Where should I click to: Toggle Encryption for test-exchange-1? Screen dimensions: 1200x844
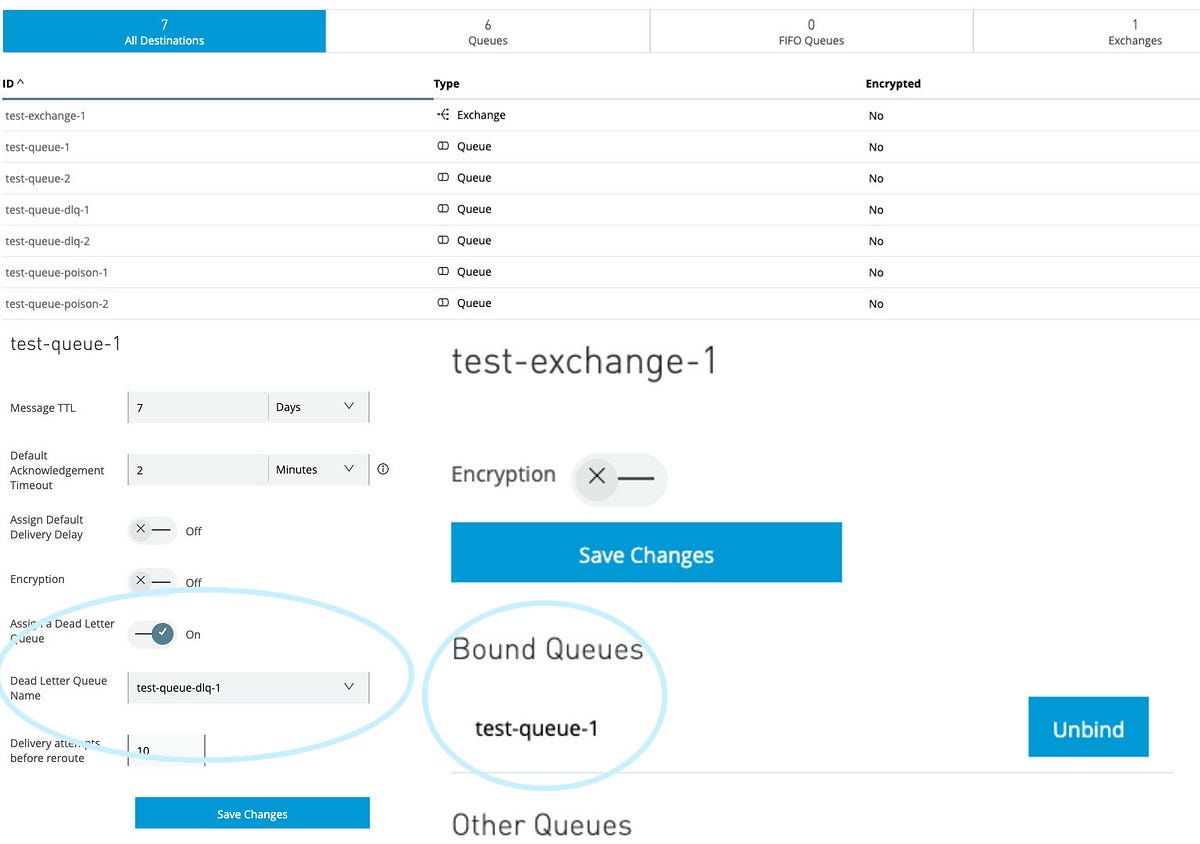point(619,477)
